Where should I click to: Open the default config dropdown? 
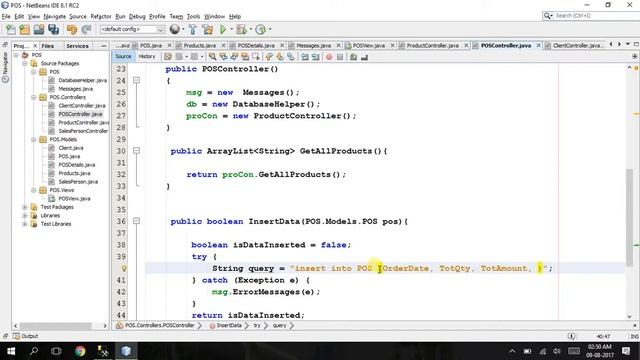pos(132,29)
